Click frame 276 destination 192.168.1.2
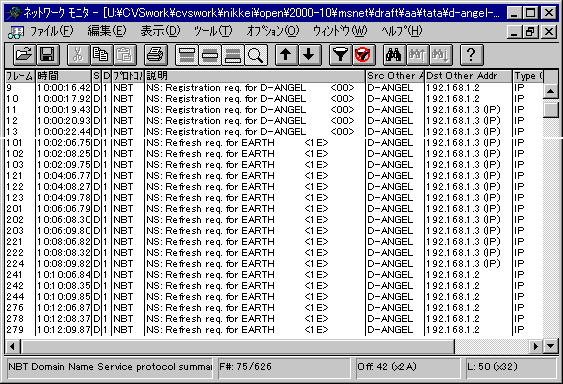This screenshot has width=563, height=384. click(x=453, y=308)
